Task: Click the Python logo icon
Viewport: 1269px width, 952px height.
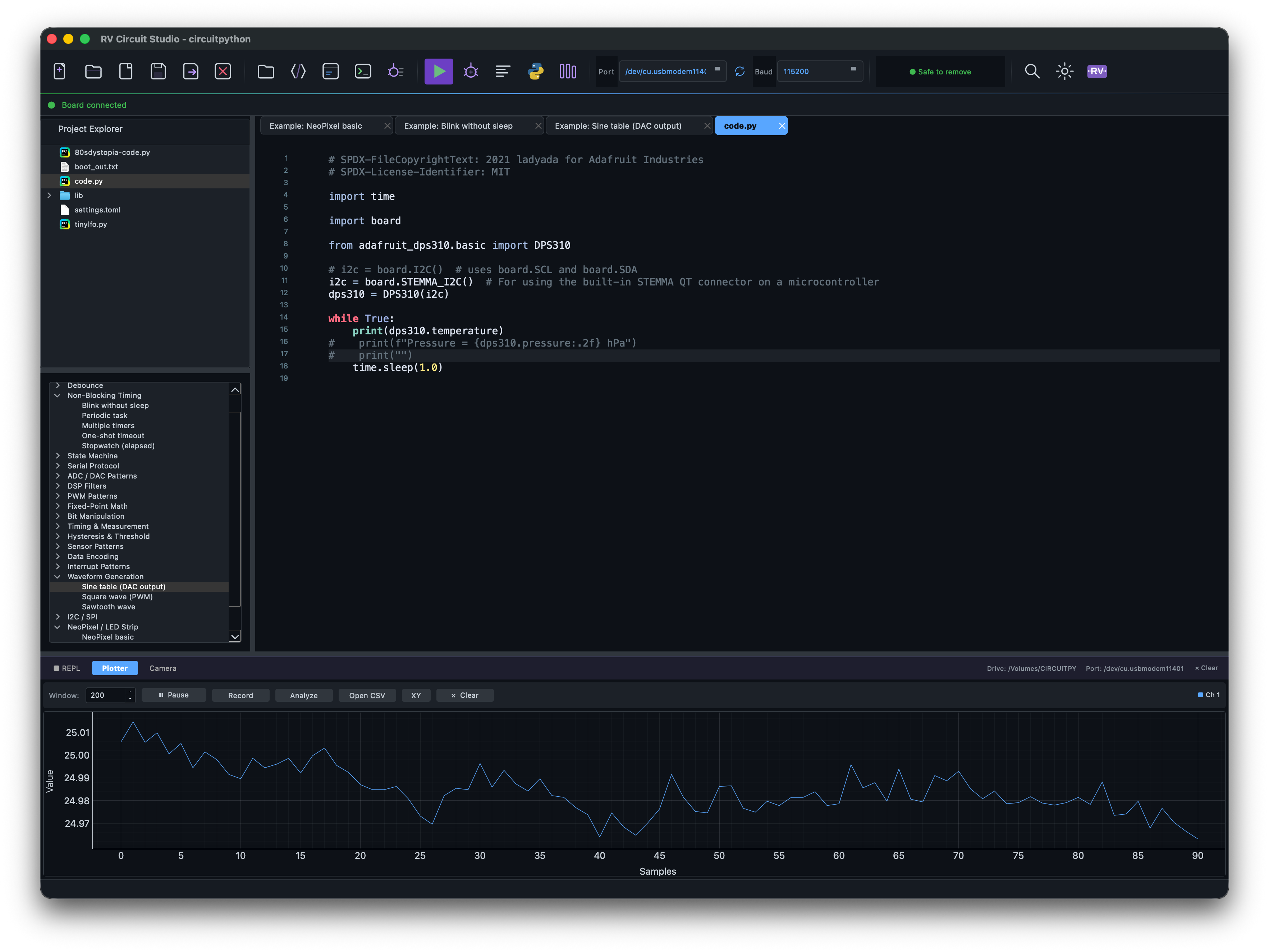Action: click(535, 72)
